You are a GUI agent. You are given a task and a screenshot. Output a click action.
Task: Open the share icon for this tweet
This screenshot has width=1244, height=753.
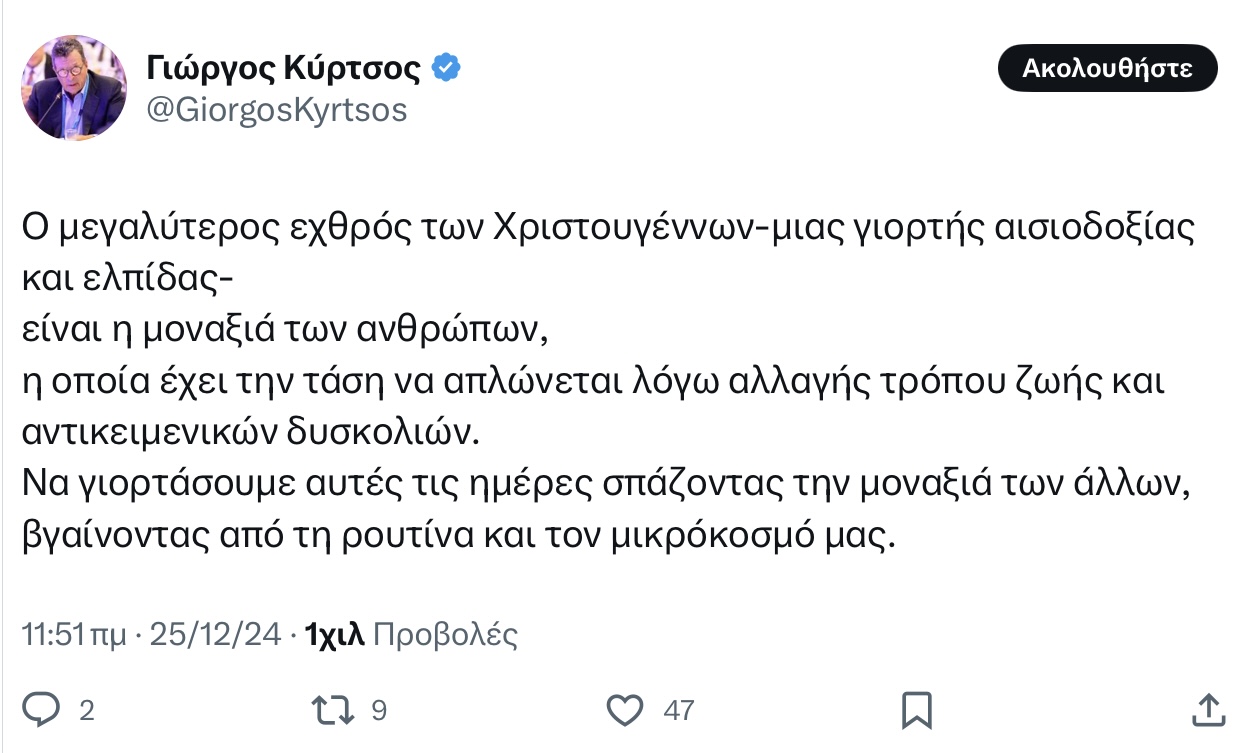1208,710
